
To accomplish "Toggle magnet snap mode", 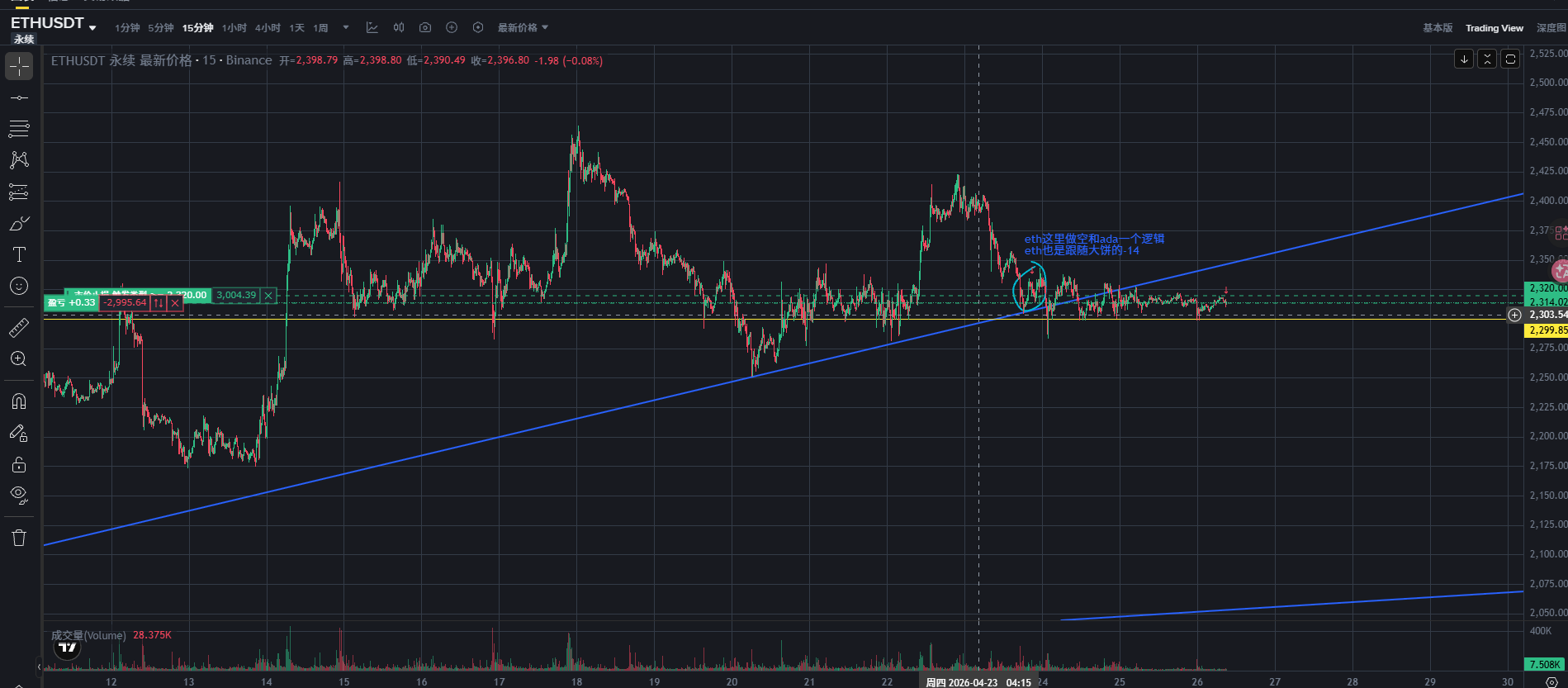I will pos(19,401).
